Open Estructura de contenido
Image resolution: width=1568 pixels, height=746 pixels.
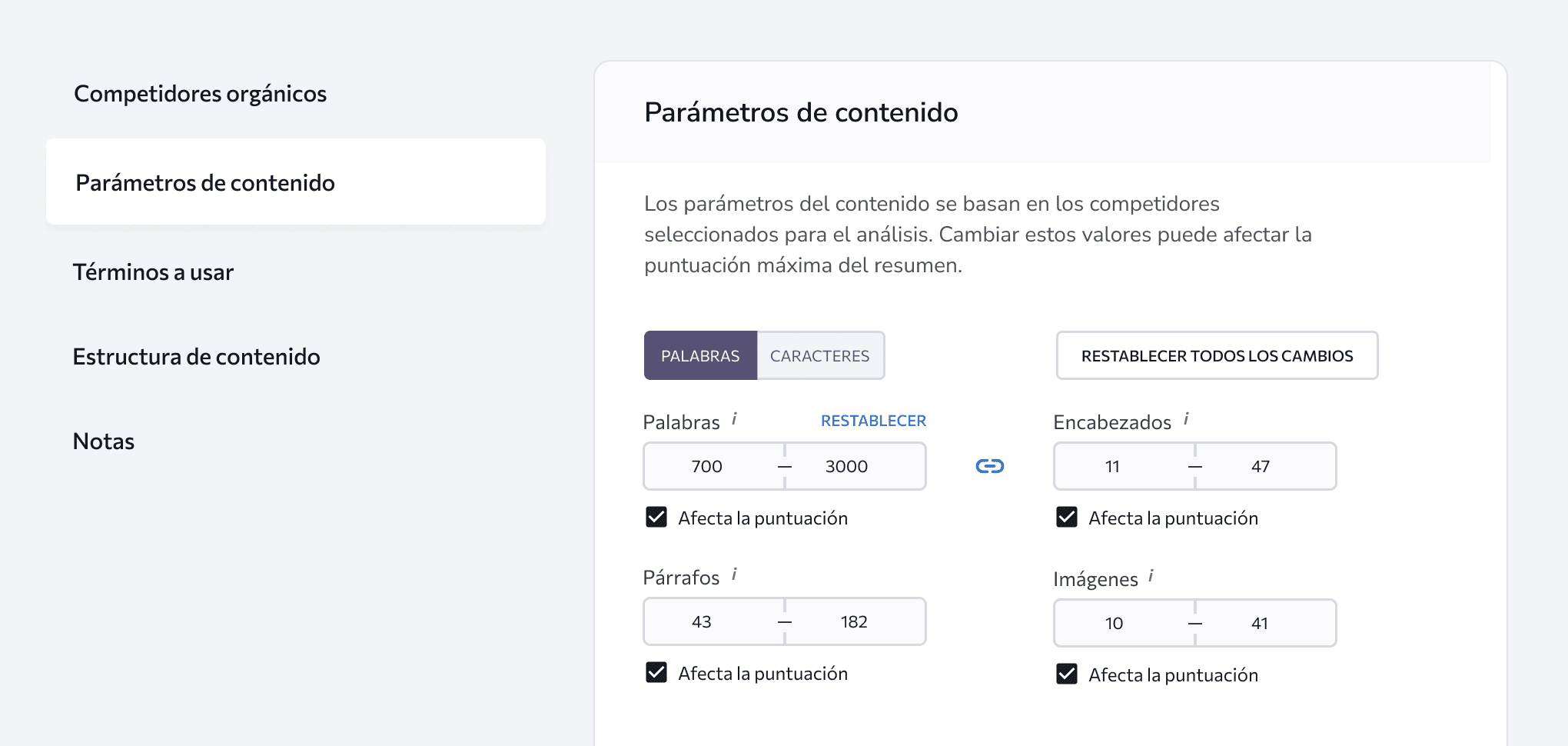[x=196, y=356]
